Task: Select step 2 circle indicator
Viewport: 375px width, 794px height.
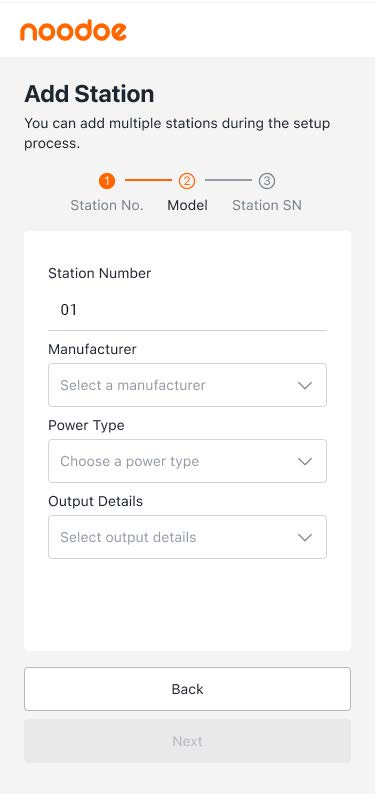Action: tap(187, 180)
